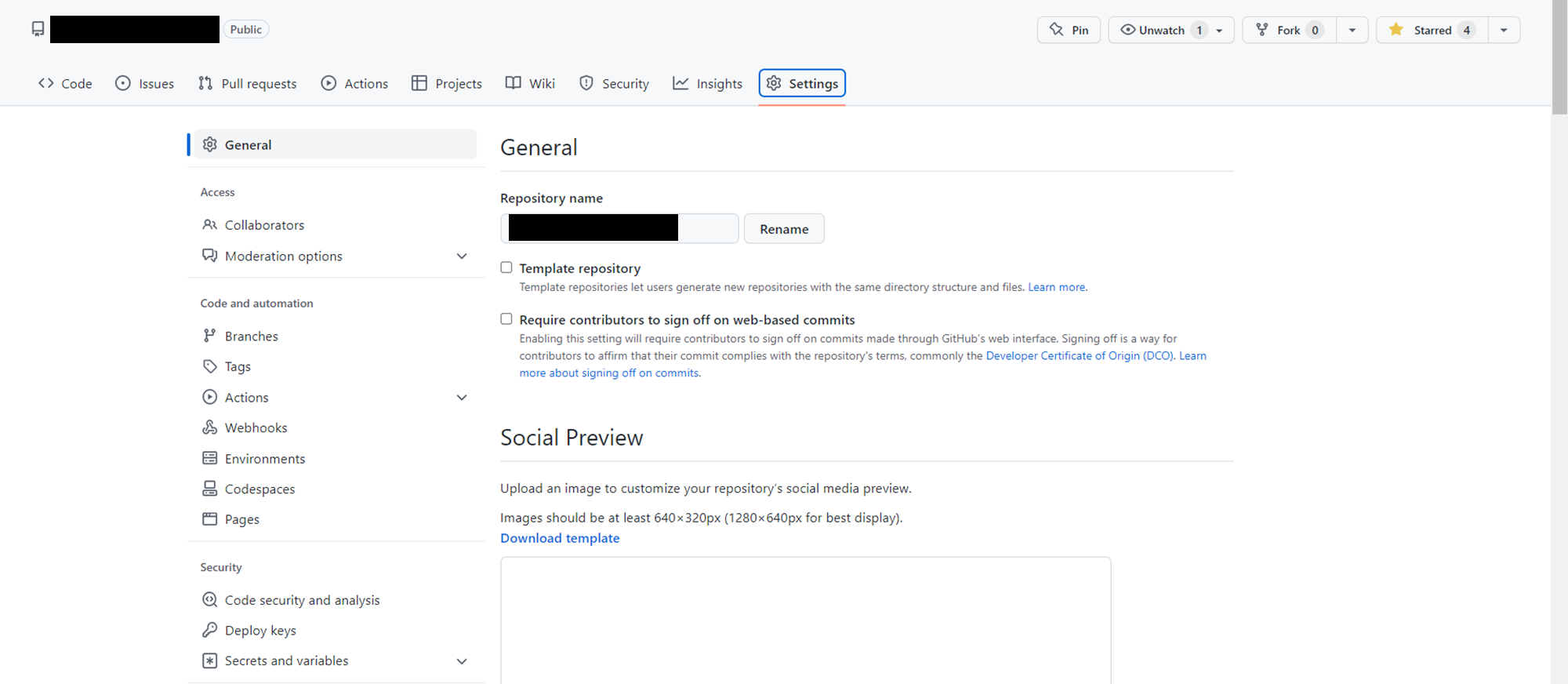Click the Issues circle-dot icon
This screenshot has height=684, width=1568.
[x=123, y=83]
